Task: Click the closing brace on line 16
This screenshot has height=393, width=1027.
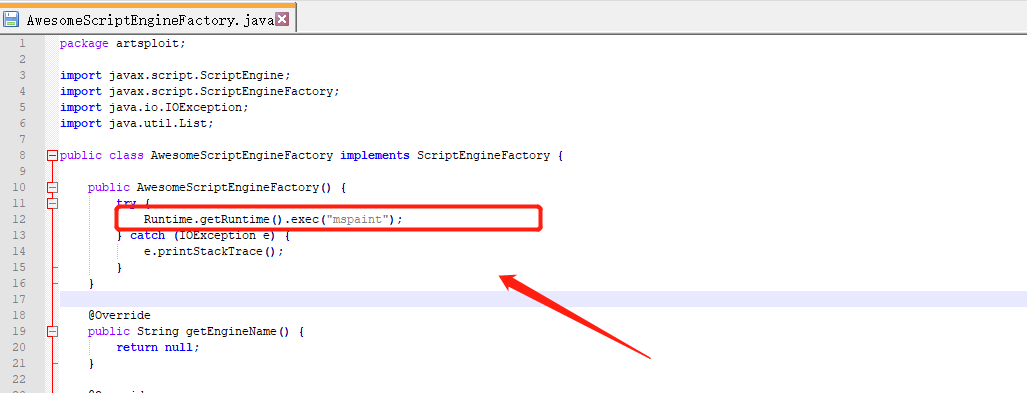Action: click(91, 284)
